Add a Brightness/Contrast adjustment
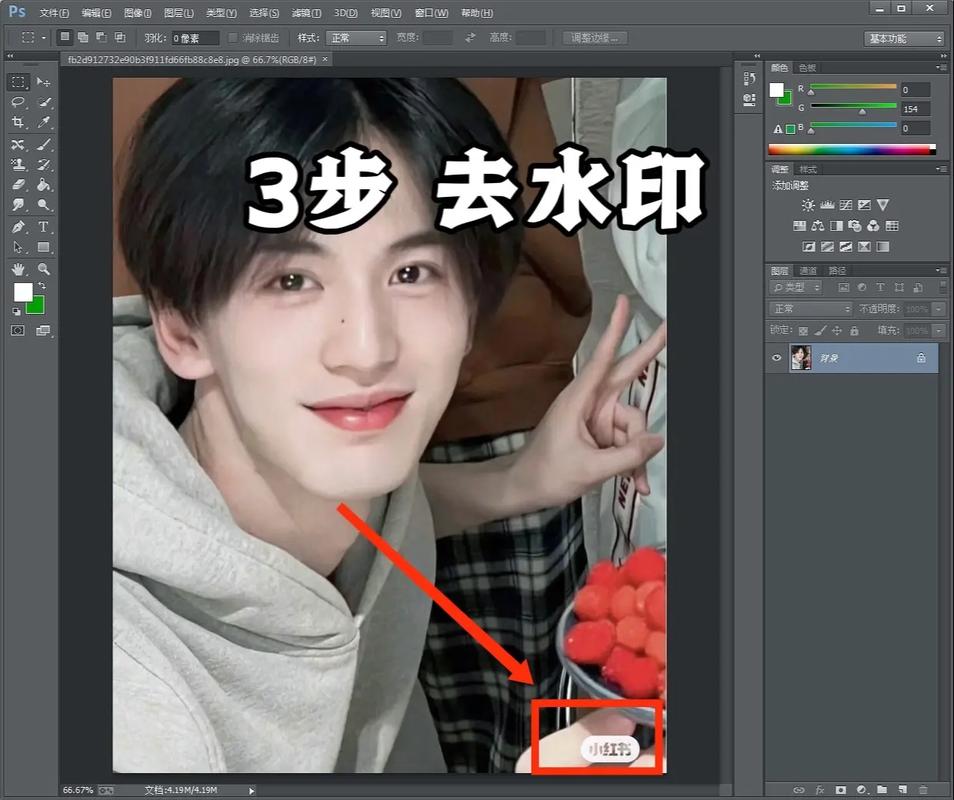 tap(808, 205)
